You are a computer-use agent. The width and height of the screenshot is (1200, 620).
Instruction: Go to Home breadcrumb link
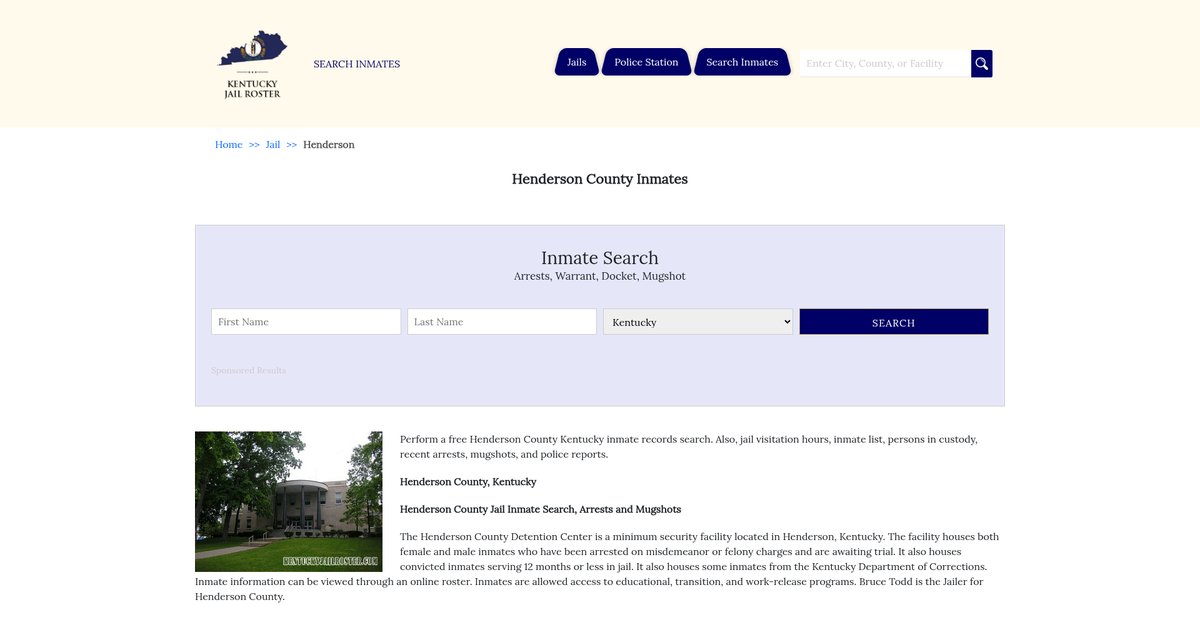(229, 145)
